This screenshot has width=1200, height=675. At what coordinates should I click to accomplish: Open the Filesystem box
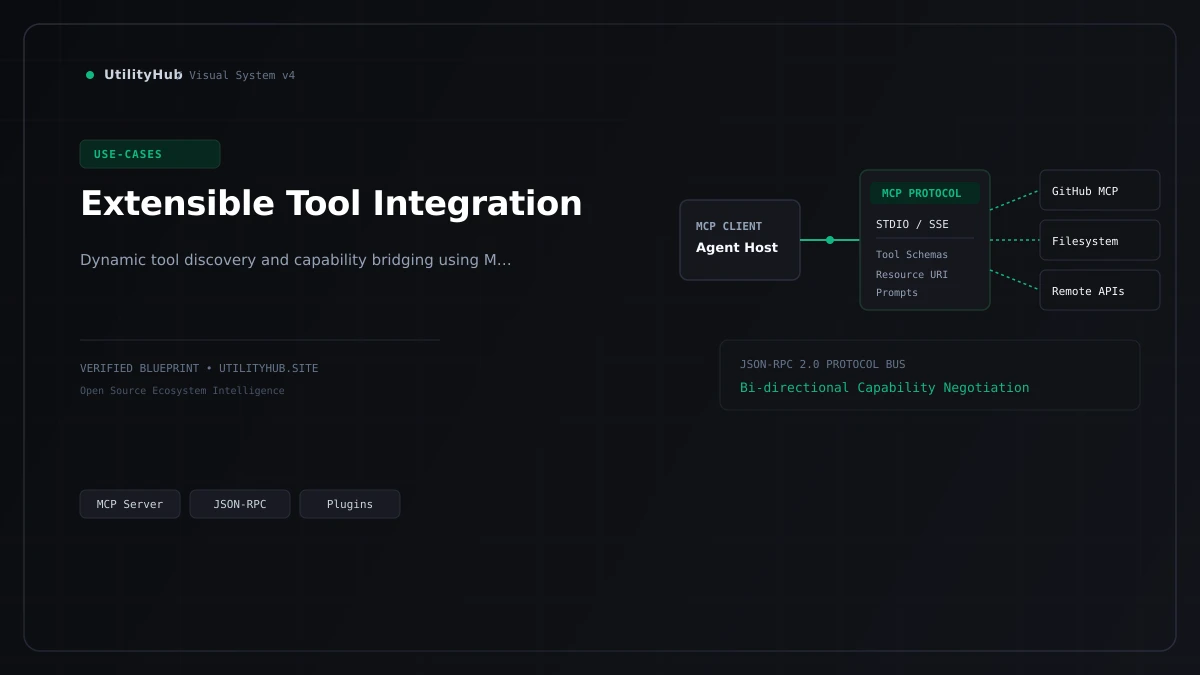1100,240
